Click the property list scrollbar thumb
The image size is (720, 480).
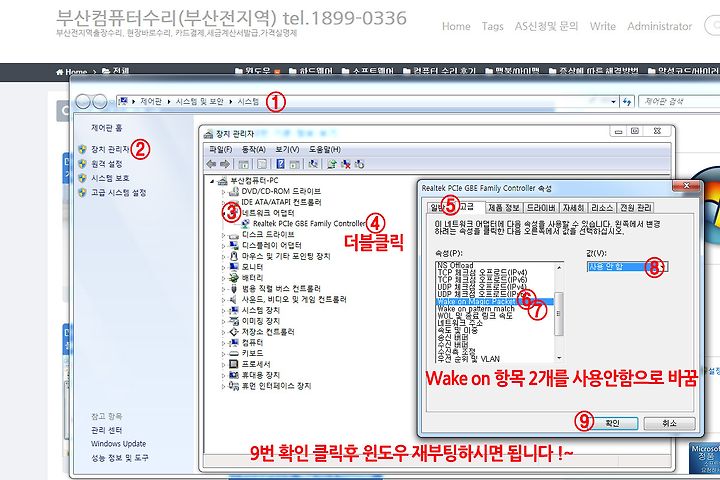point(559,314)
